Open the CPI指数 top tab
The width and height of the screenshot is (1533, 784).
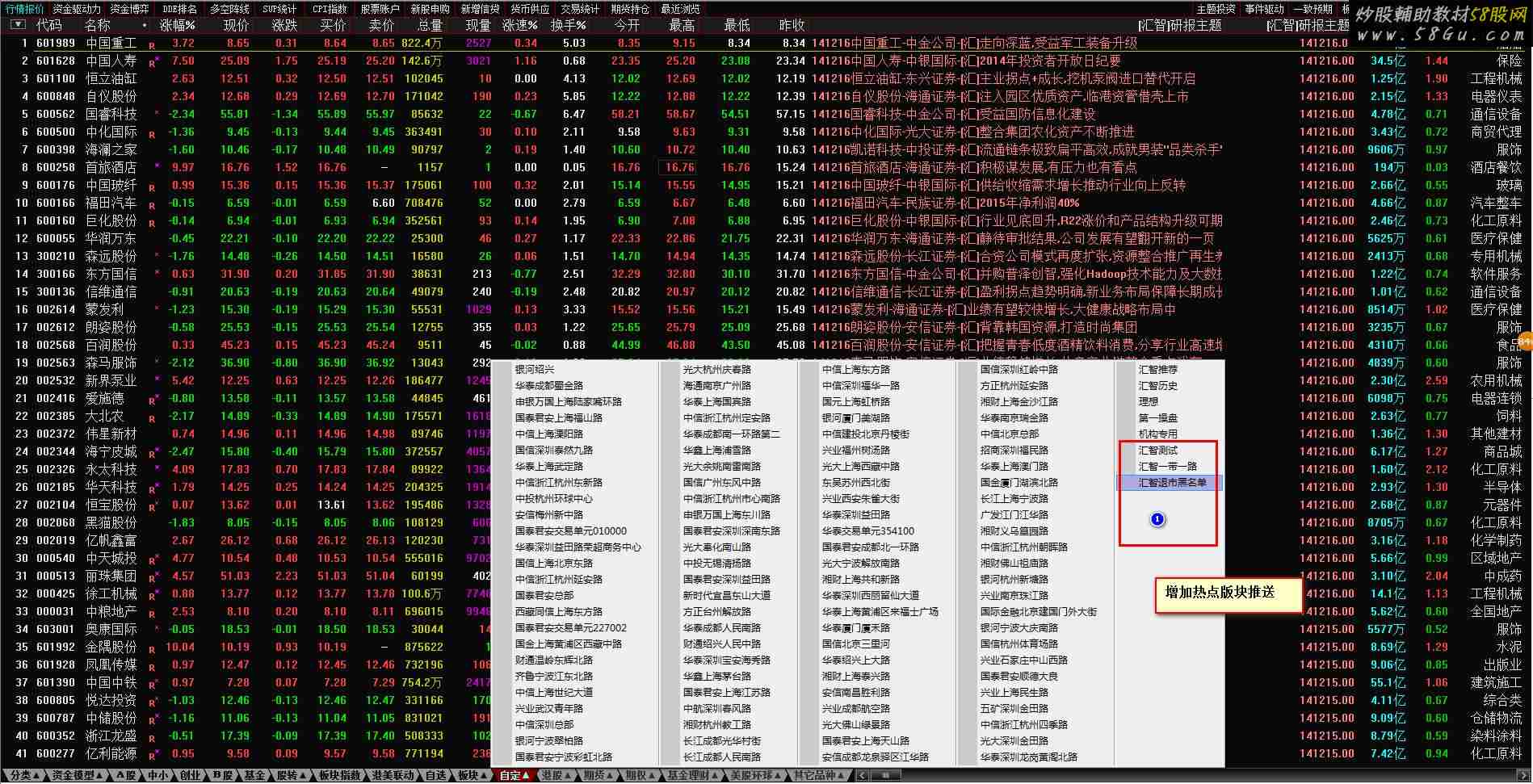point(330,9)
